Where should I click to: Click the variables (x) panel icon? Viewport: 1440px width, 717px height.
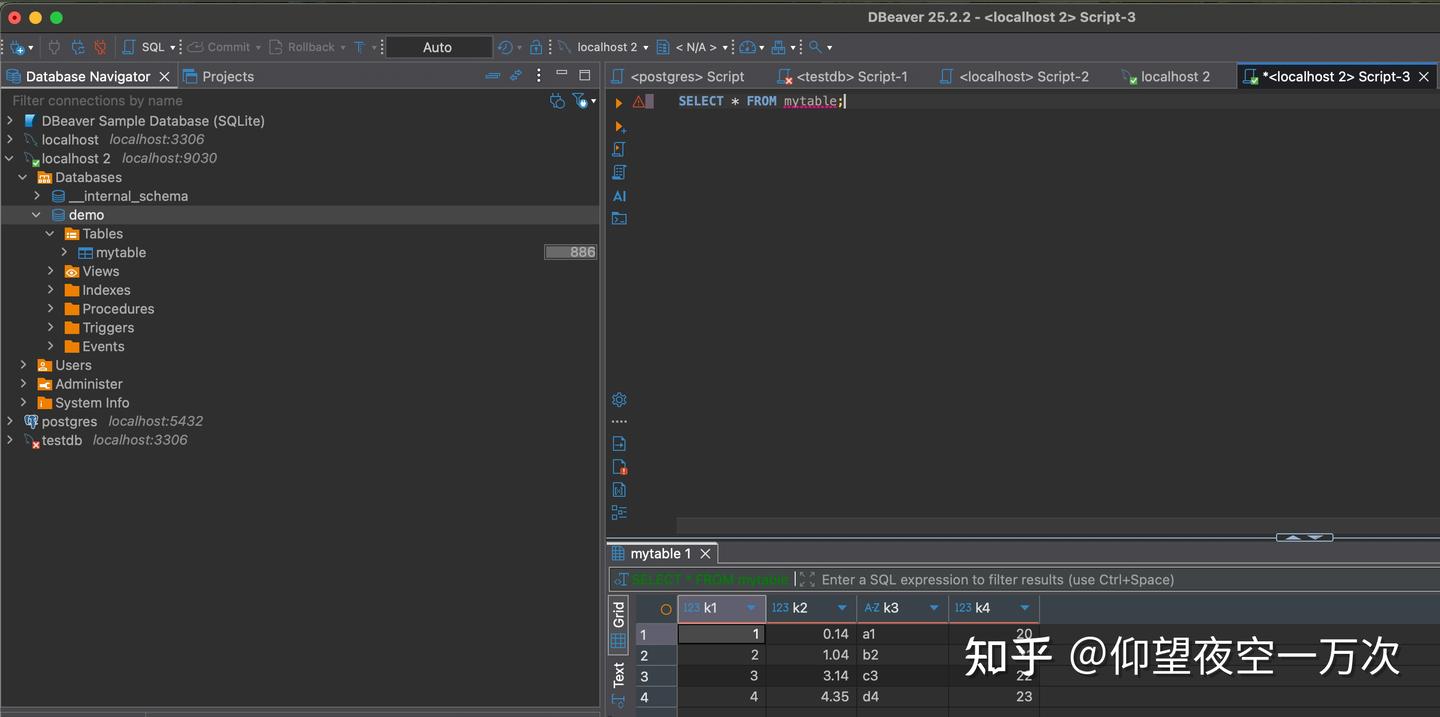619,490
